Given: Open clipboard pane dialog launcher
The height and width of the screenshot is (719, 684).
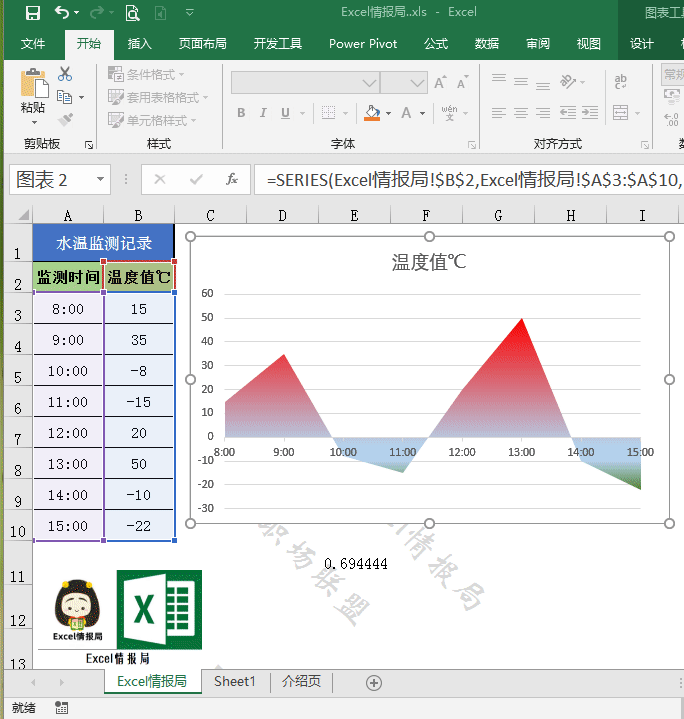Looking at the screenshot, I should 89,145.
